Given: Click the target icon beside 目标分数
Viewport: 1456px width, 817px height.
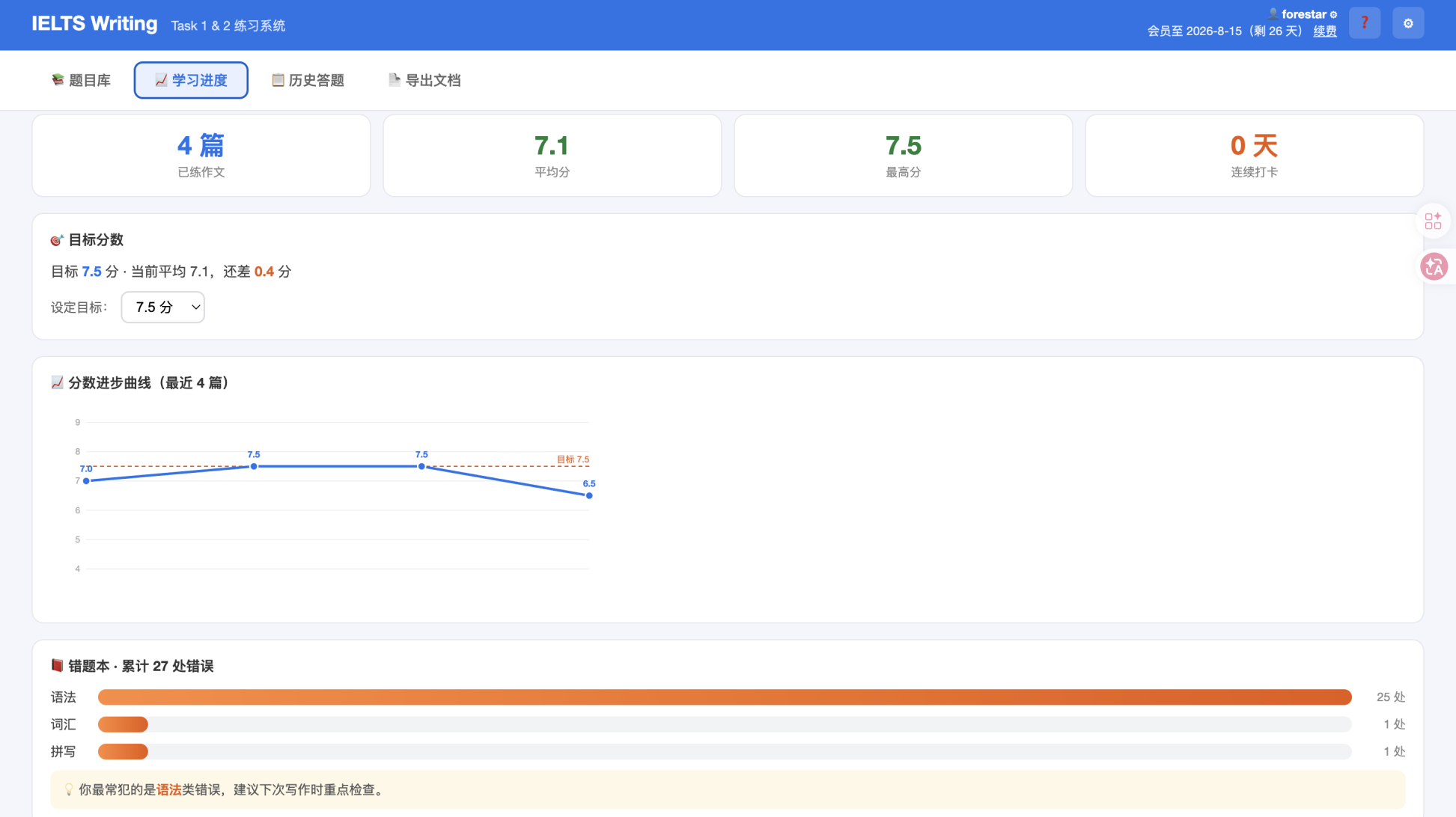Looking at the screenshot, I should pos(57,240).
